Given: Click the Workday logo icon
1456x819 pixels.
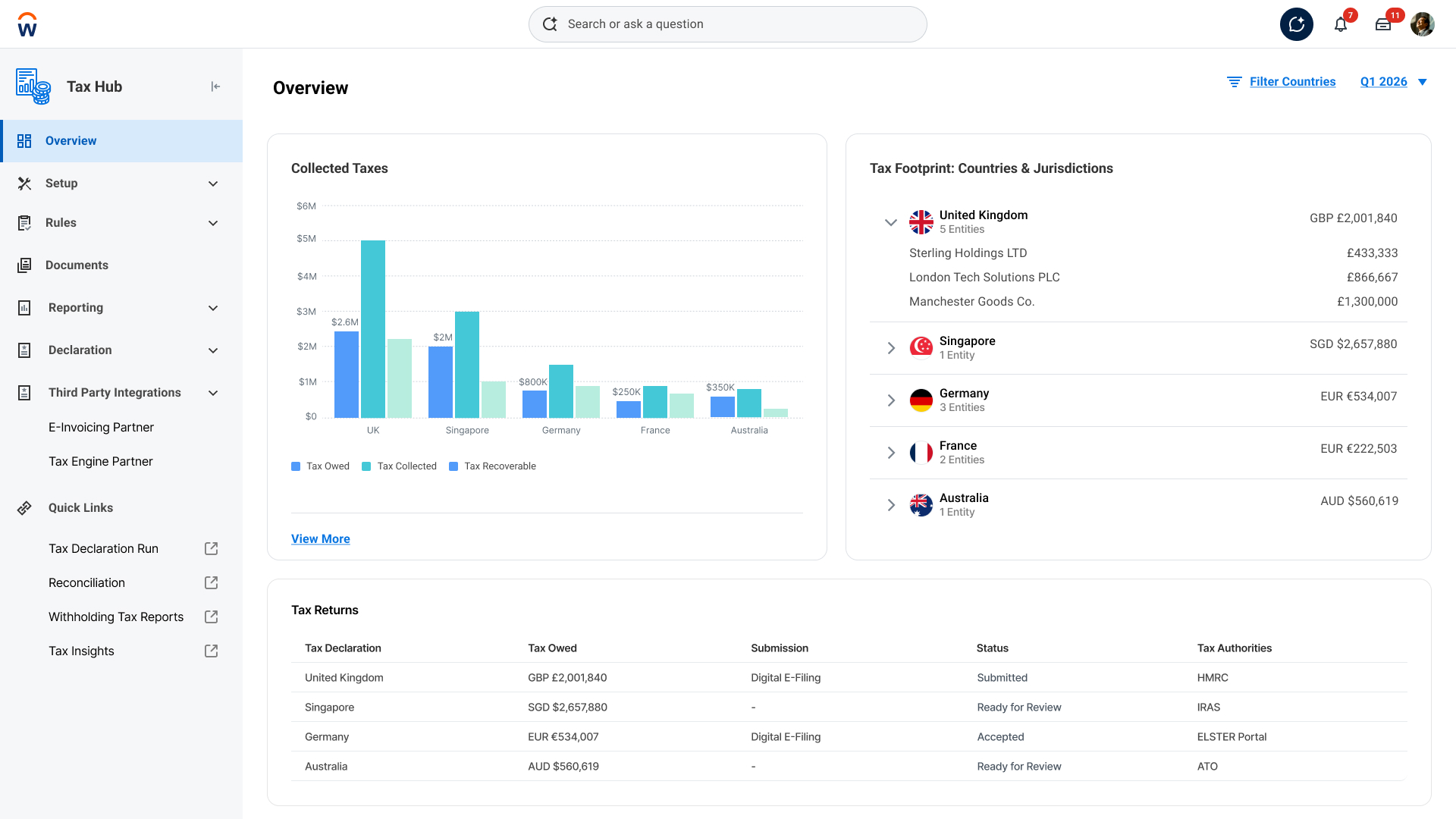Looking at the screenshot, I should click(27, 24).
